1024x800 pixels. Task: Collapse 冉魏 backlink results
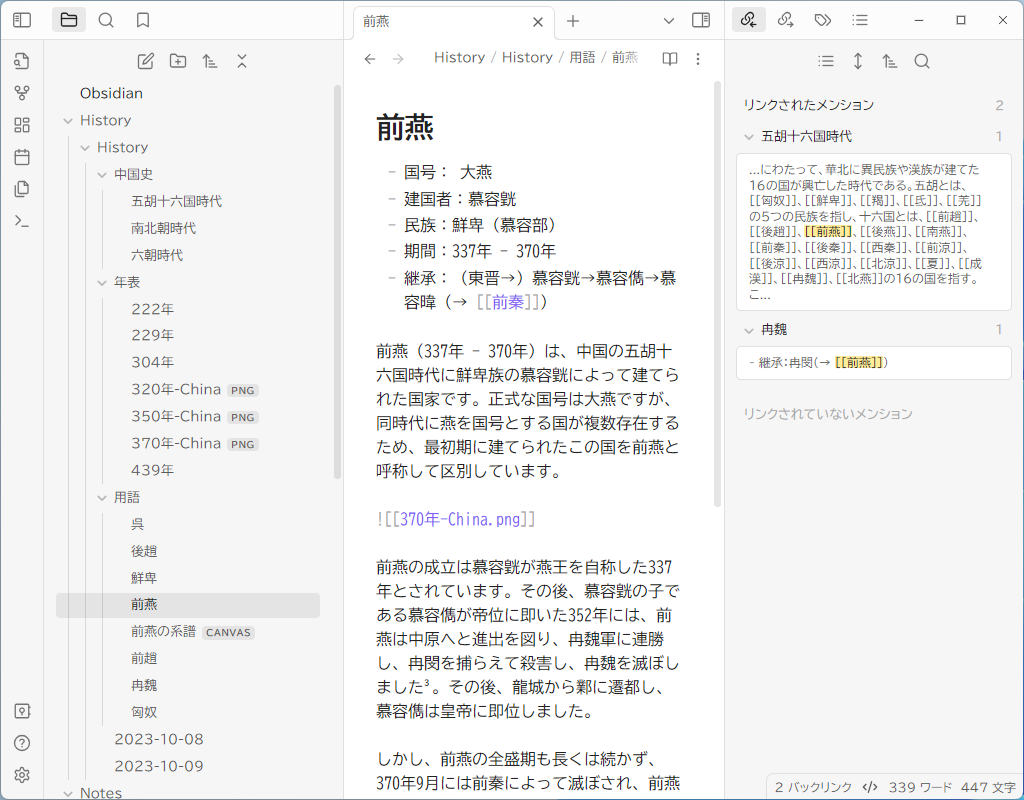(749, 330)
